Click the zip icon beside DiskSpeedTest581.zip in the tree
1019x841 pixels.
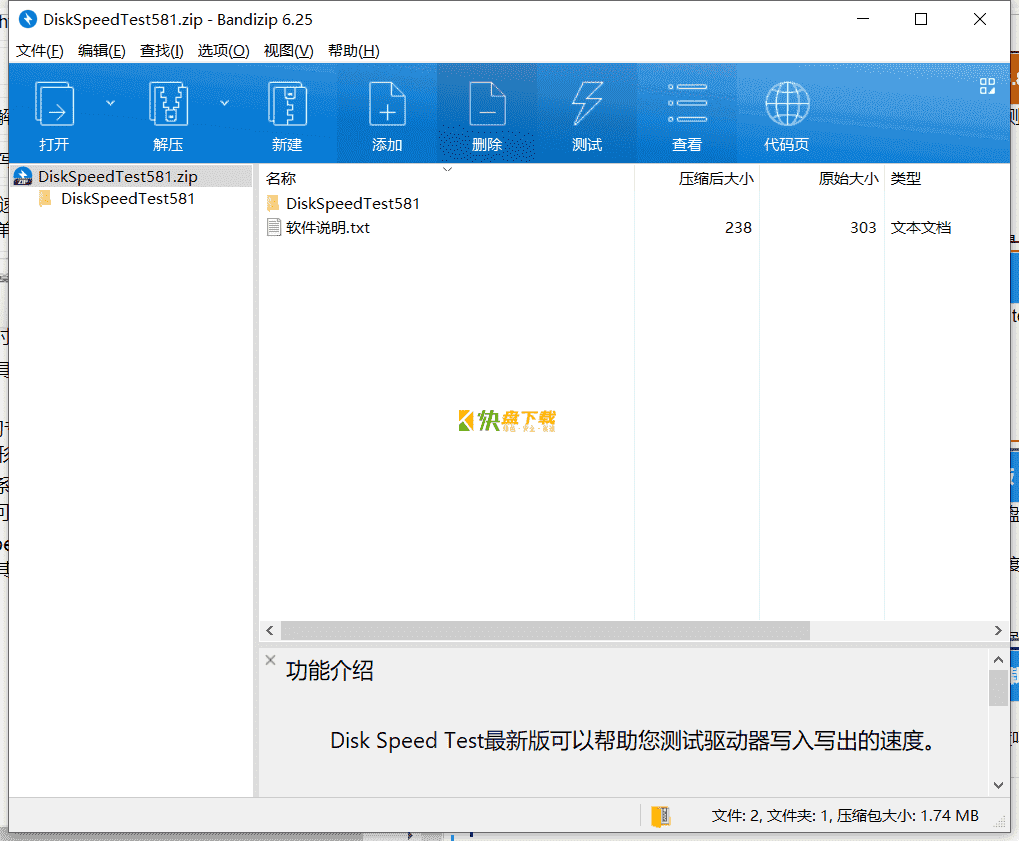coord(23,176)
